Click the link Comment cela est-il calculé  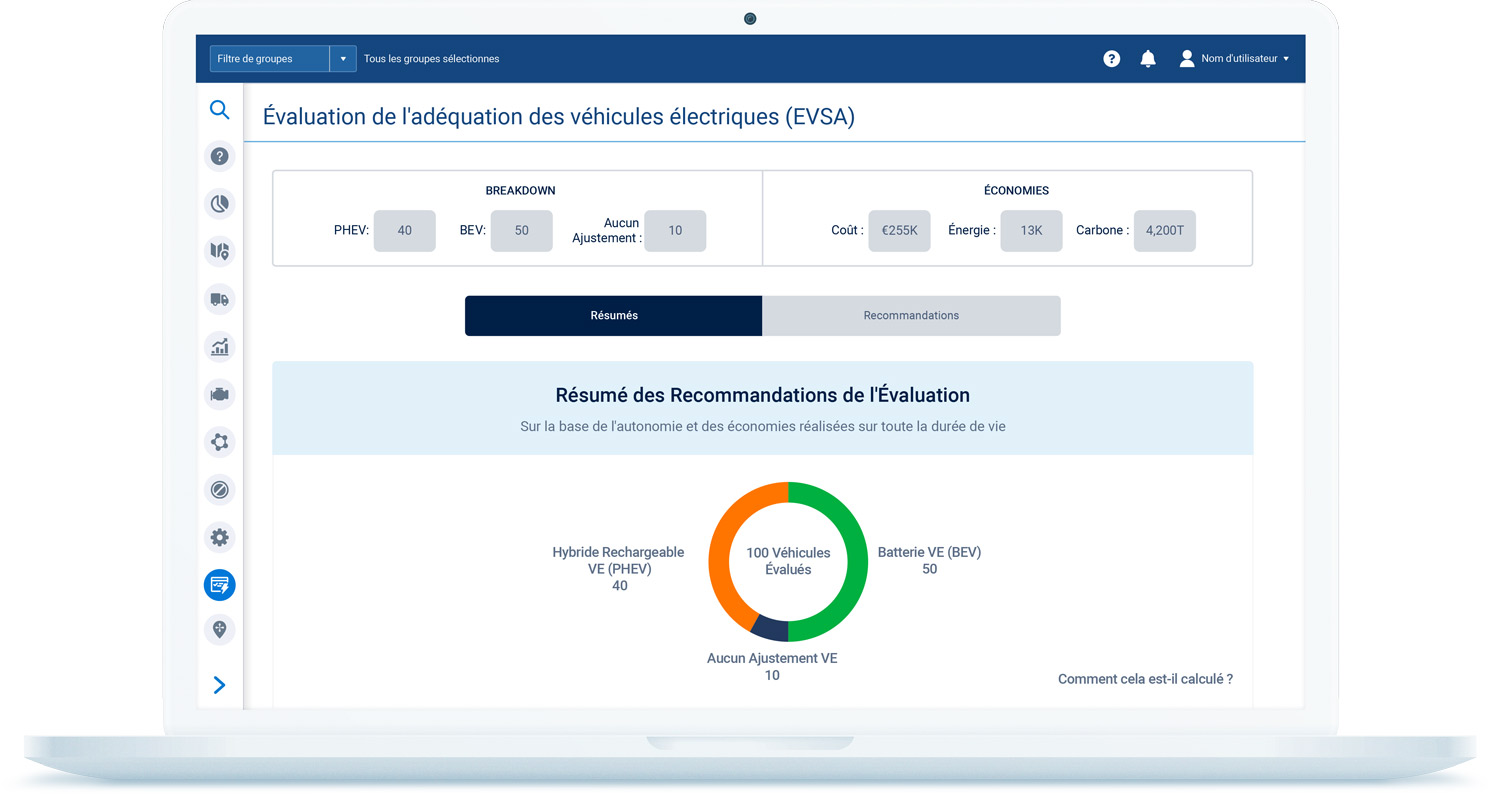[x=1145, y=678]
